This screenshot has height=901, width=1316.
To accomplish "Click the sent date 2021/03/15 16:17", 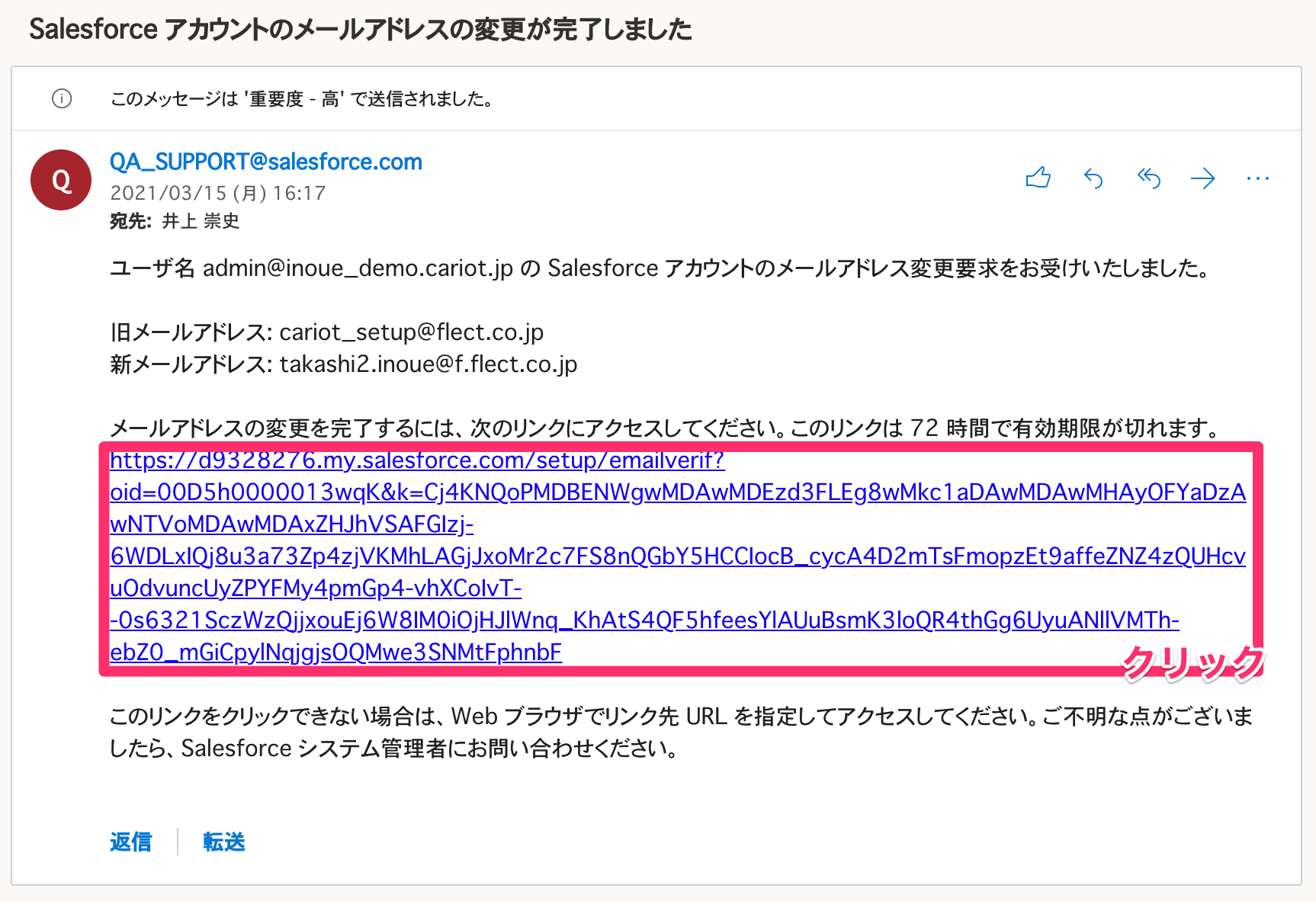I will click(x=218, y=193).
